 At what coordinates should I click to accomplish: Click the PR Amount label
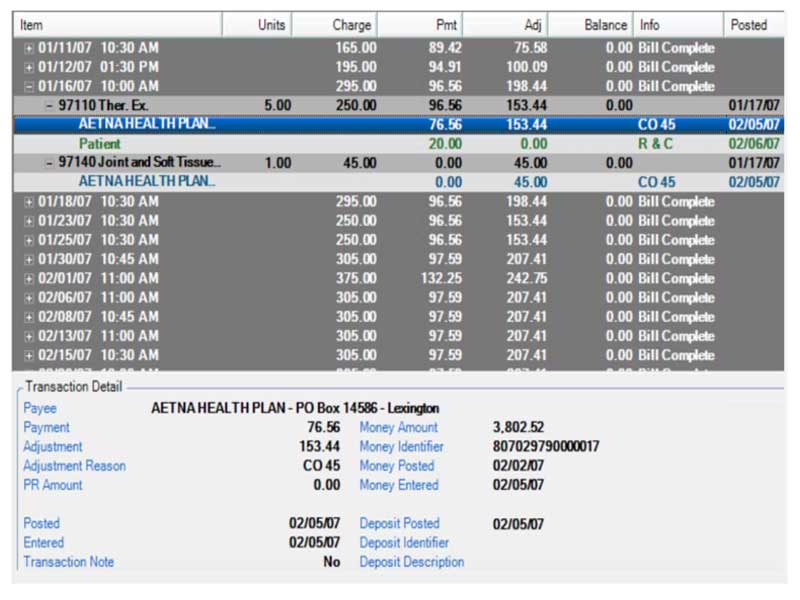[x=53, y=485]
